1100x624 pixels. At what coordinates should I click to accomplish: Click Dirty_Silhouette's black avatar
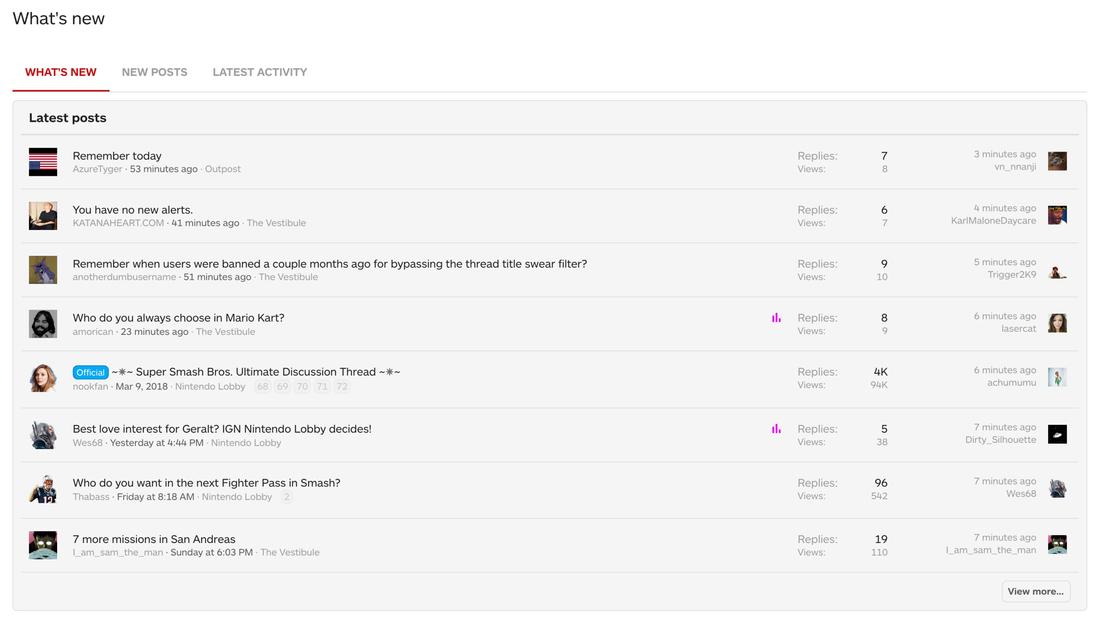click(x=1057, y=434)
